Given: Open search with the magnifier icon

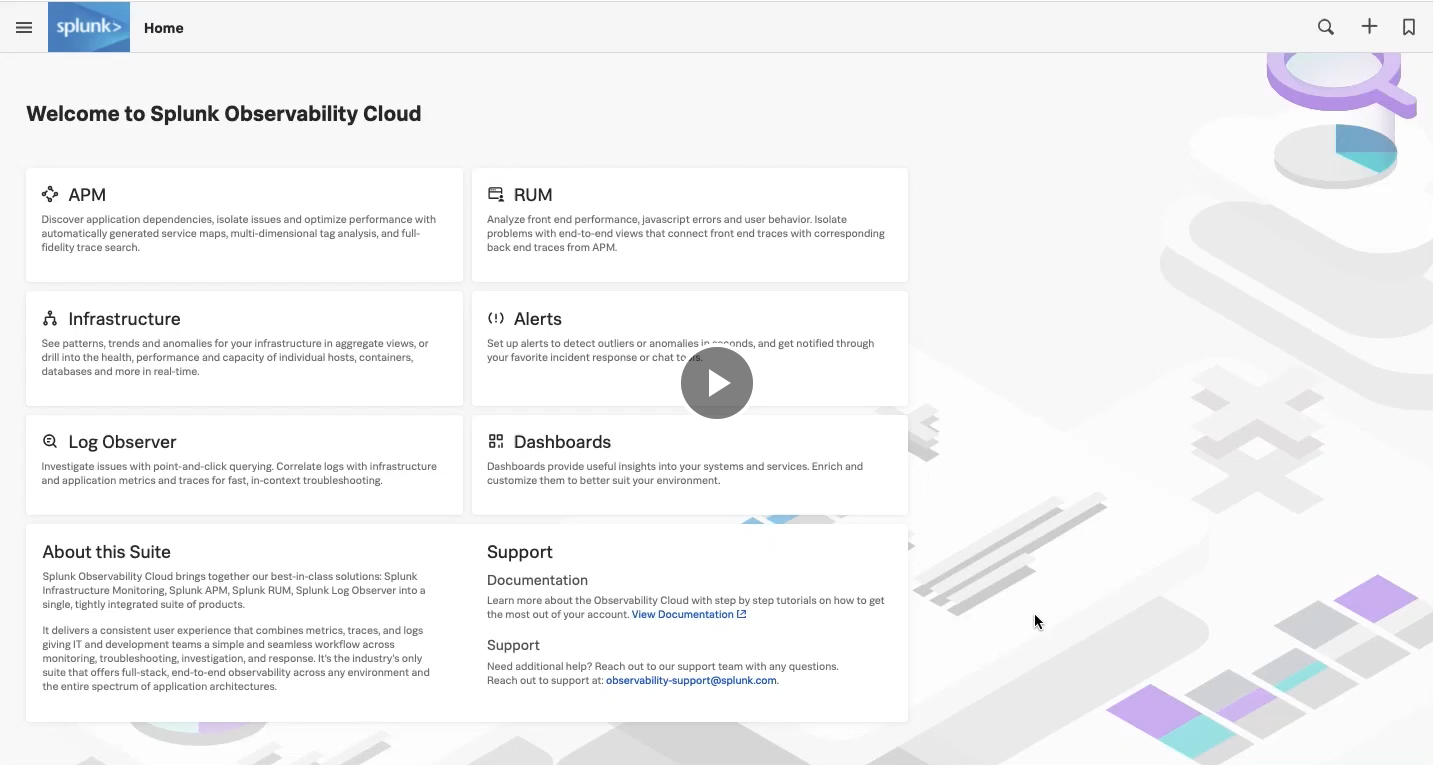Looking at the screenshot, I should (1326, 28).
